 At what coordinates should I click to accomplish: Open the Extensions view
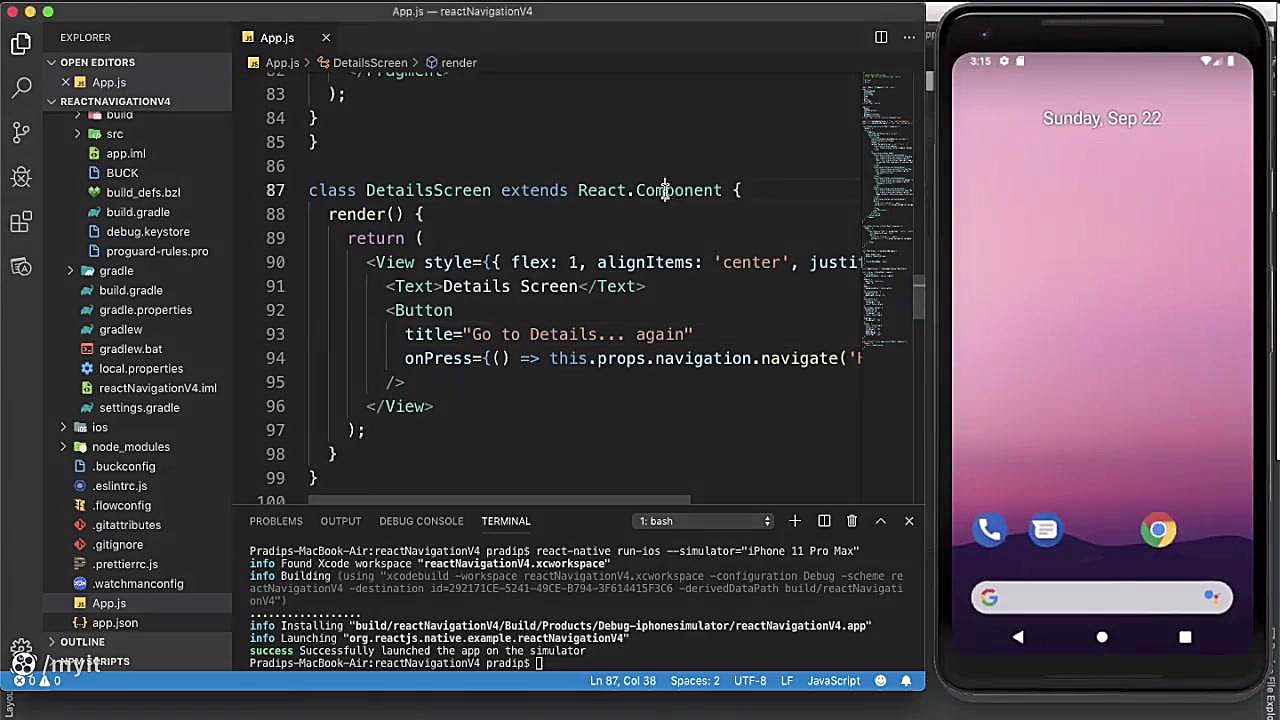(21, 222)
